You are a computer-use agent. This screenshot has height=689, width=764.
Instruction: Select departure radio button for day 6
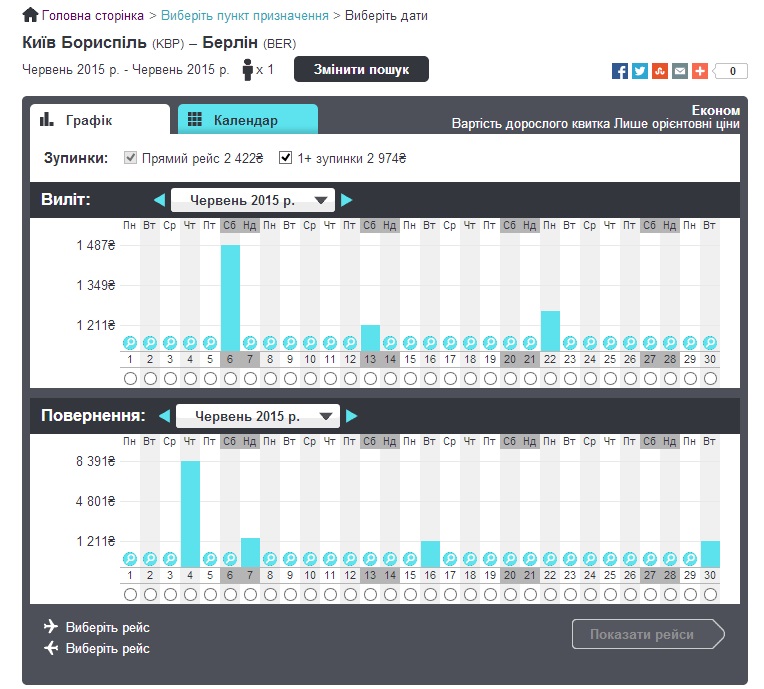coord(230,379)
